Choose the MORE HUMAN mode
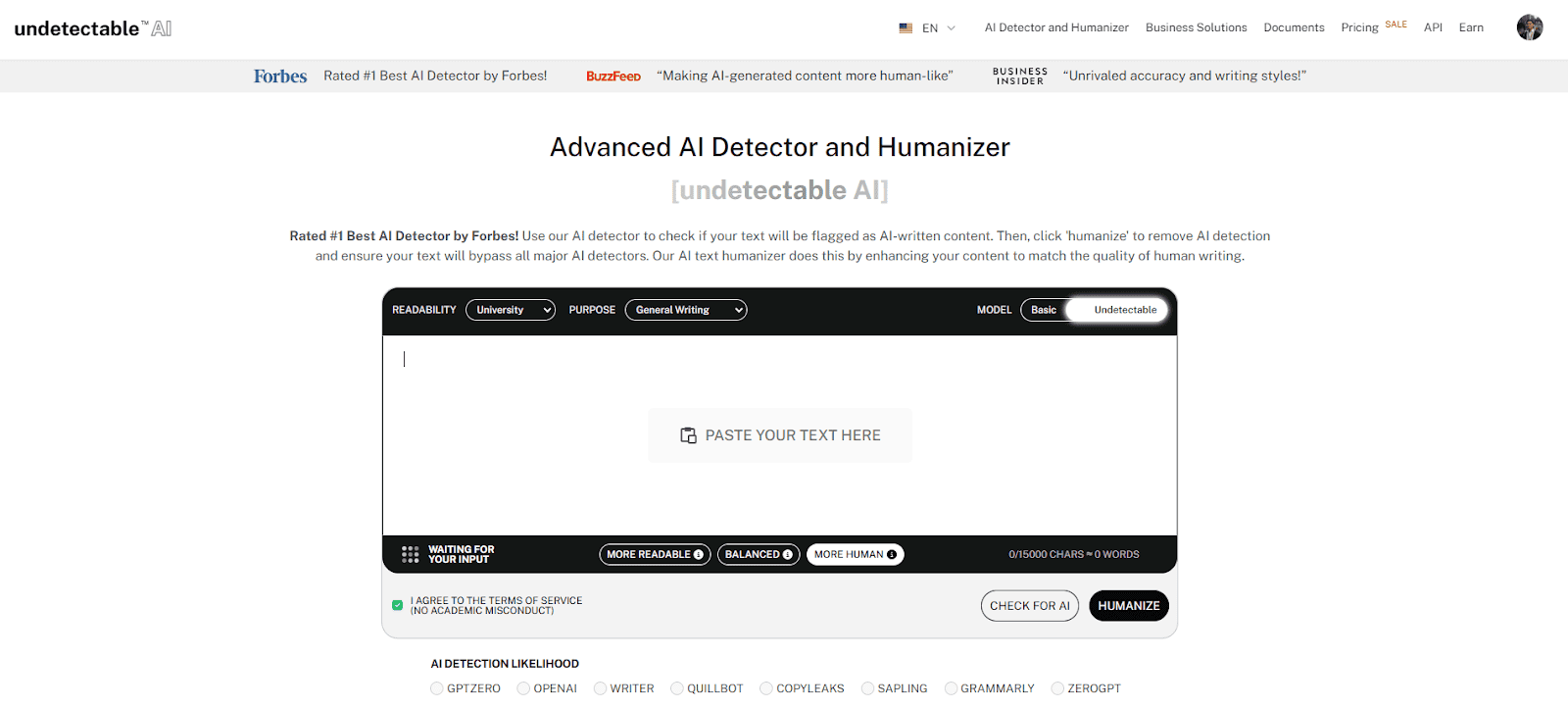The width and height of the screenshot is (1568, 709). [x=855, y=555]
